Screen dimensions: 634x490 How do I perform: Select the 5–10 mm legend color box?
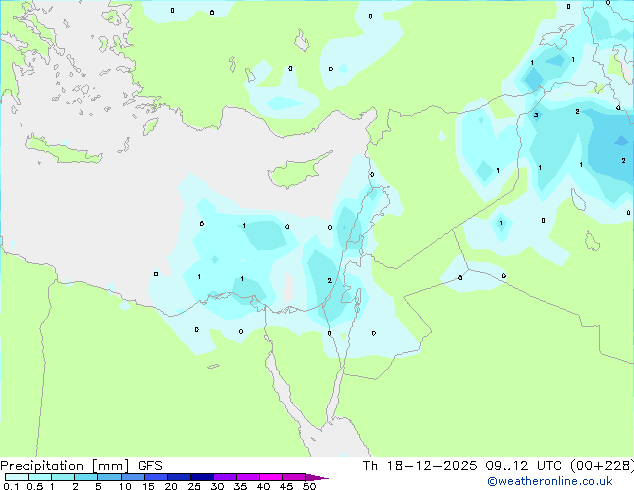[x=109, y=477]
